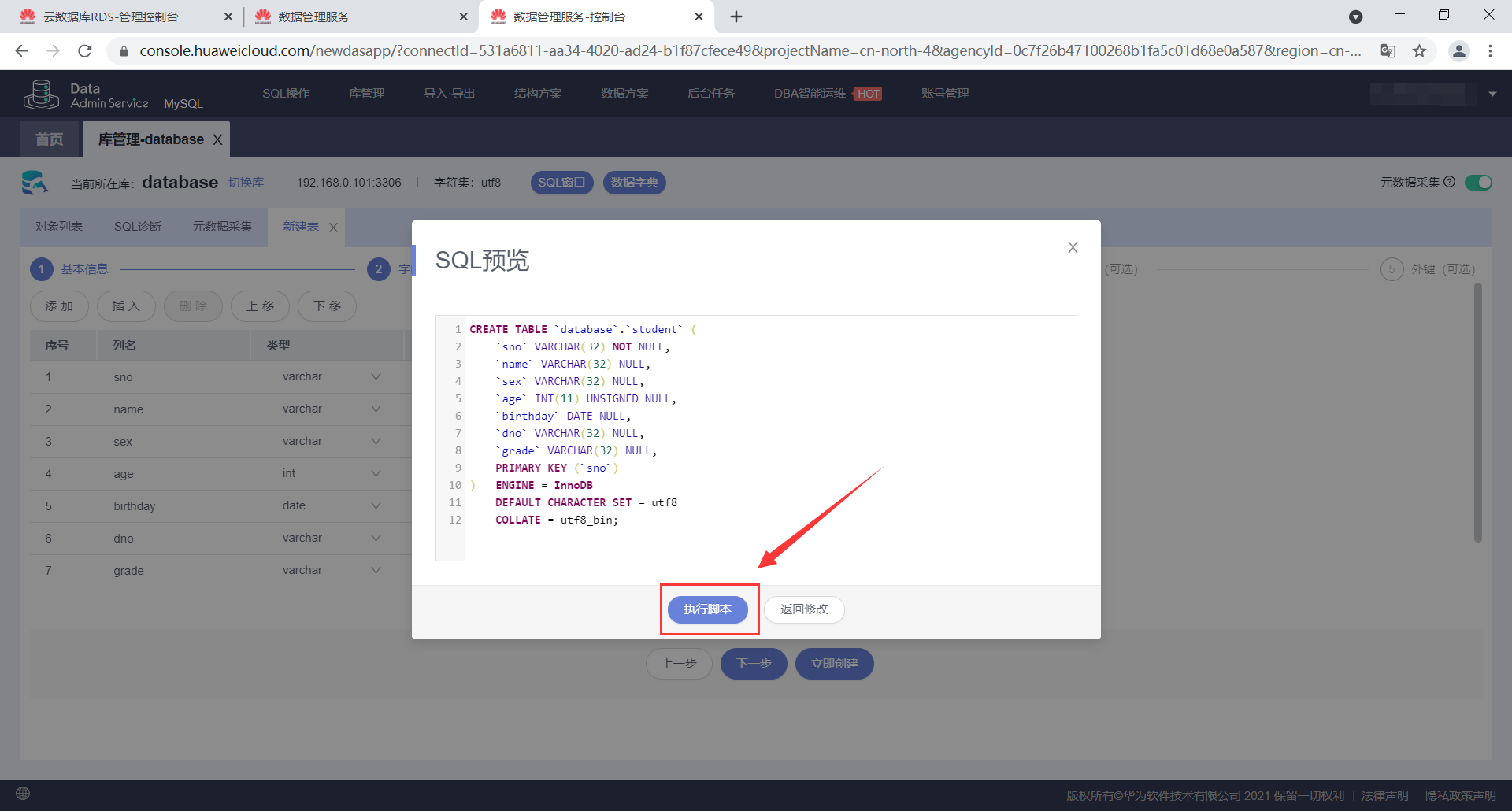Open a new browser tab with plus icon
Viewport: 1512px width, 811px height.
click(736, 17)
